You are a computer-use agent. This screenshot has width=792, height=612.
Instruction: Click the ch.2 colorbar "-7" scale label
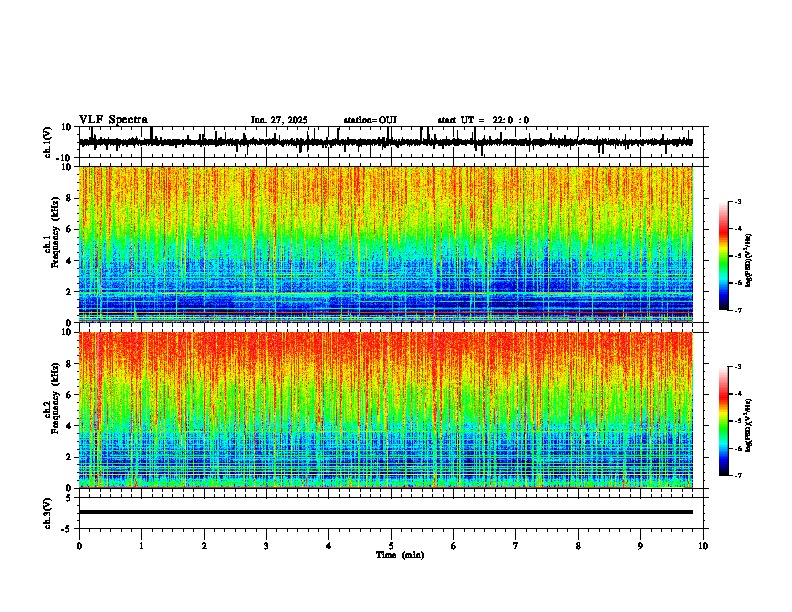pyautogui.click(x=737, y=476)
